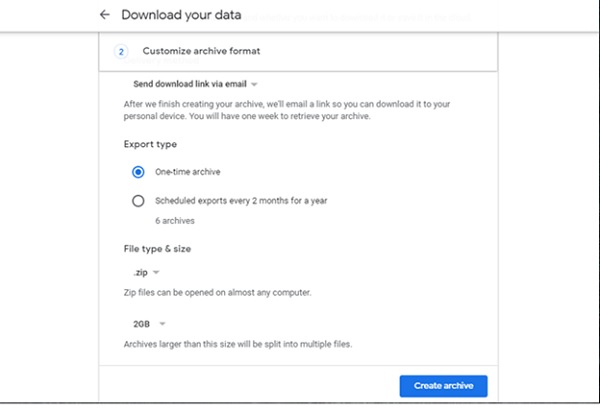Click the Scheduled exports label text
This screenshot has width=600, height=411.
click(x=241, y=201)
